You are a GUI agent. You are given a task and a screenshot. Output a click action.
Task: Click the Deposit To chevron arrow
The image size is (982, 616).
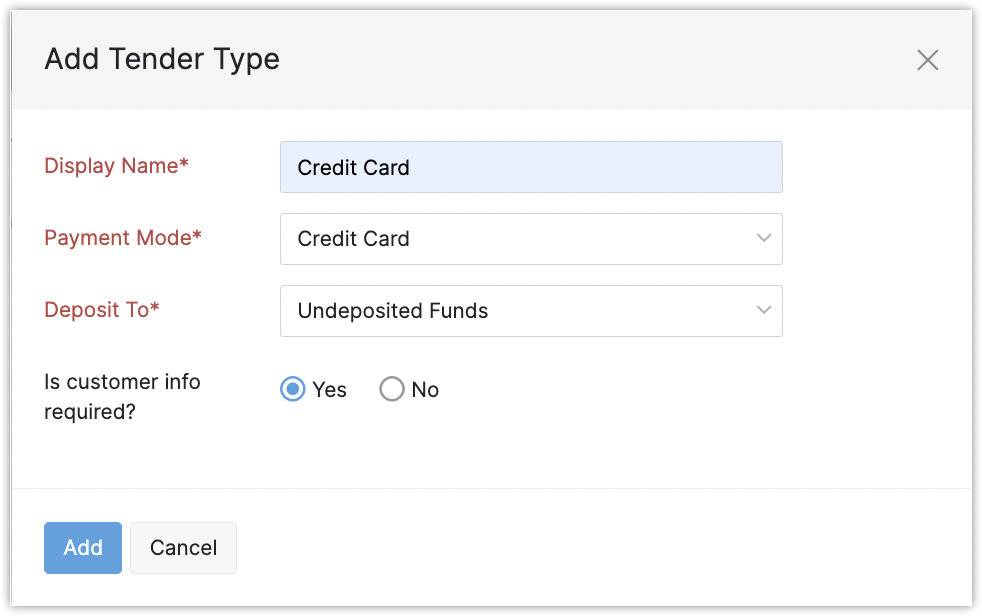click(x=764, y=311)
